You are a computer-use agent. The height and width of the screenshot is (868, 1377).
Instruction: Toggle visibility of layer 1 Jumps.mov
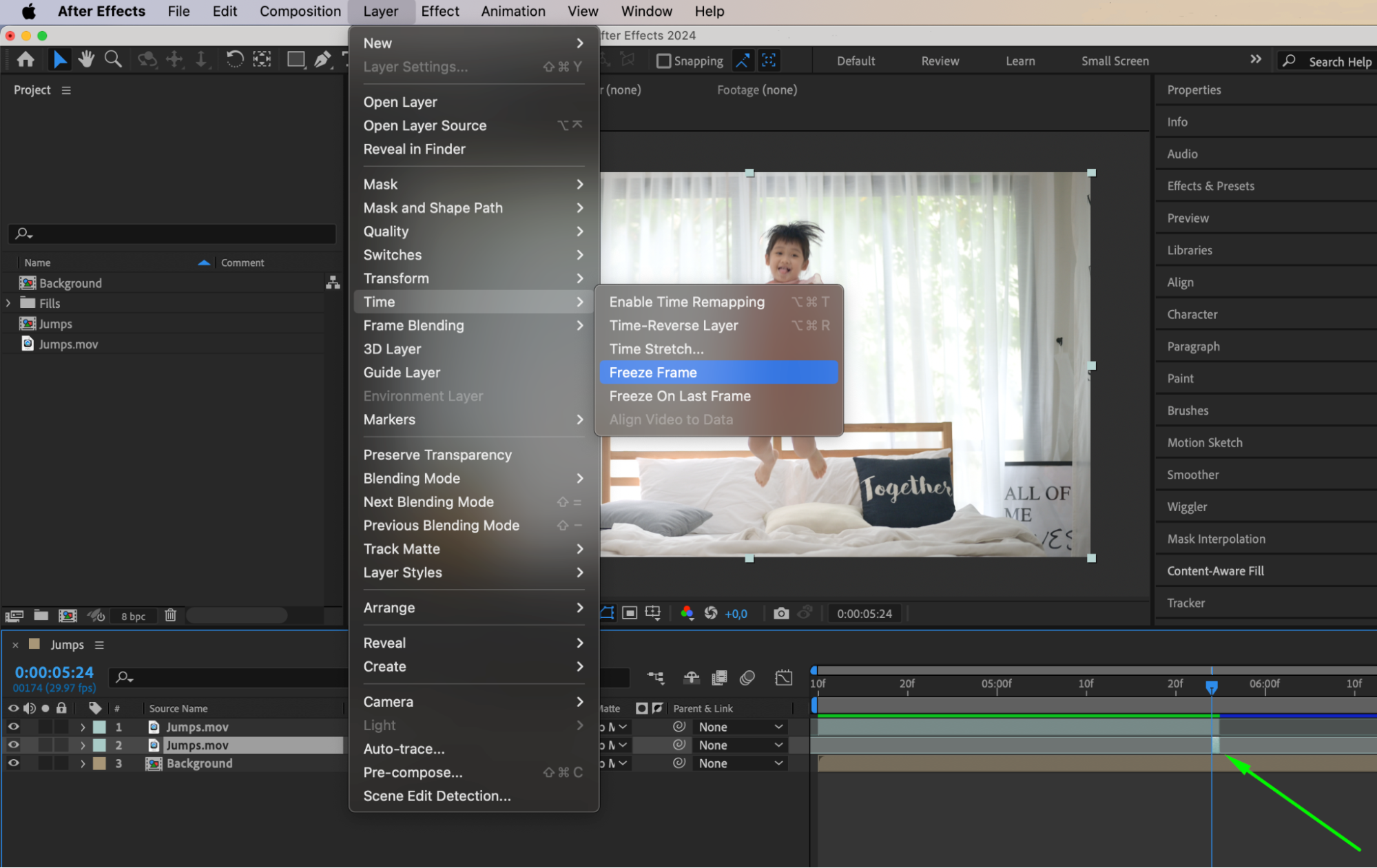pos(13,727)
